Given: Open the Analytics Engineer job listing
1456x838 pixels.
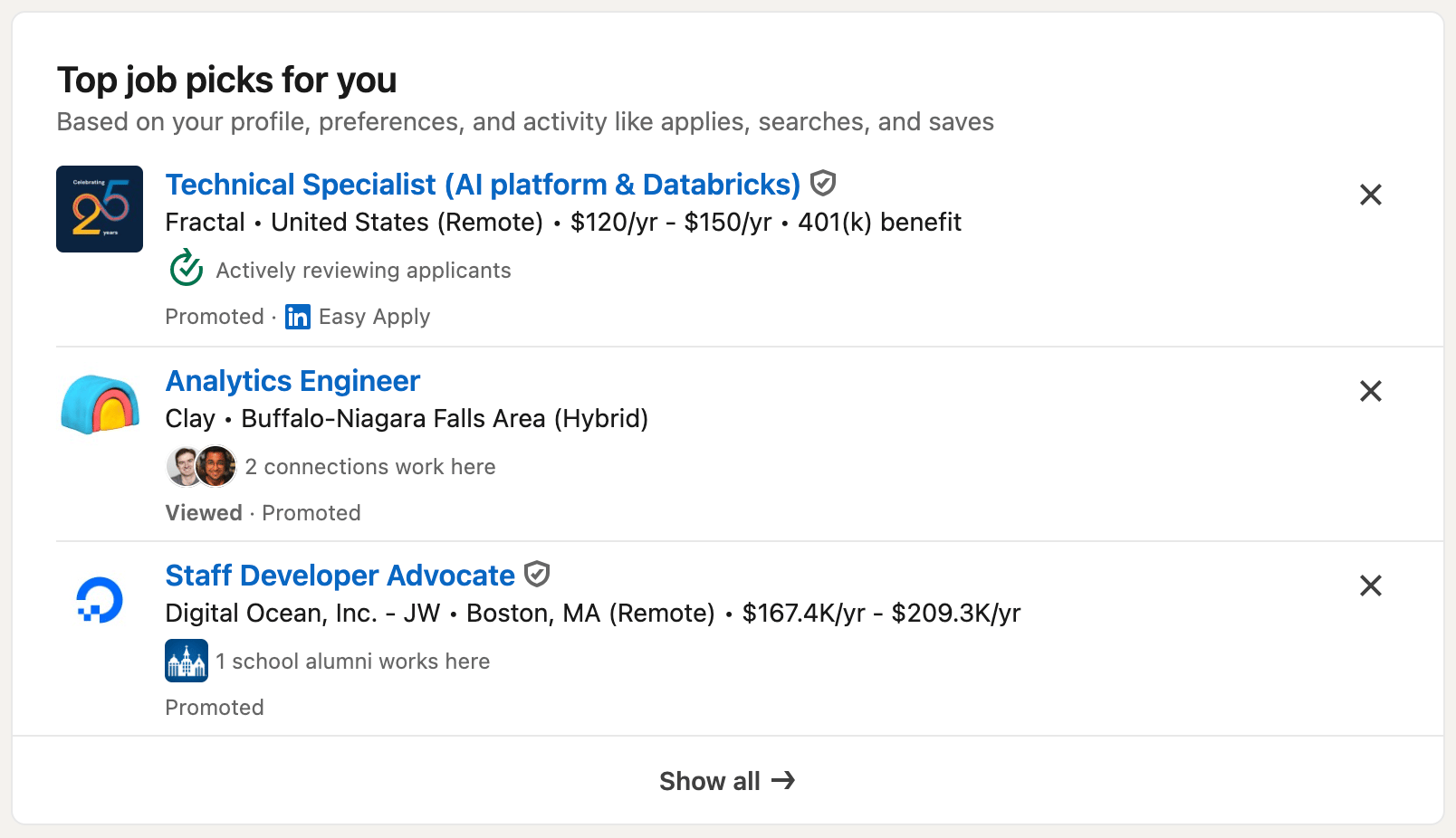Looking at the screenshot, I should click(292, 381).
